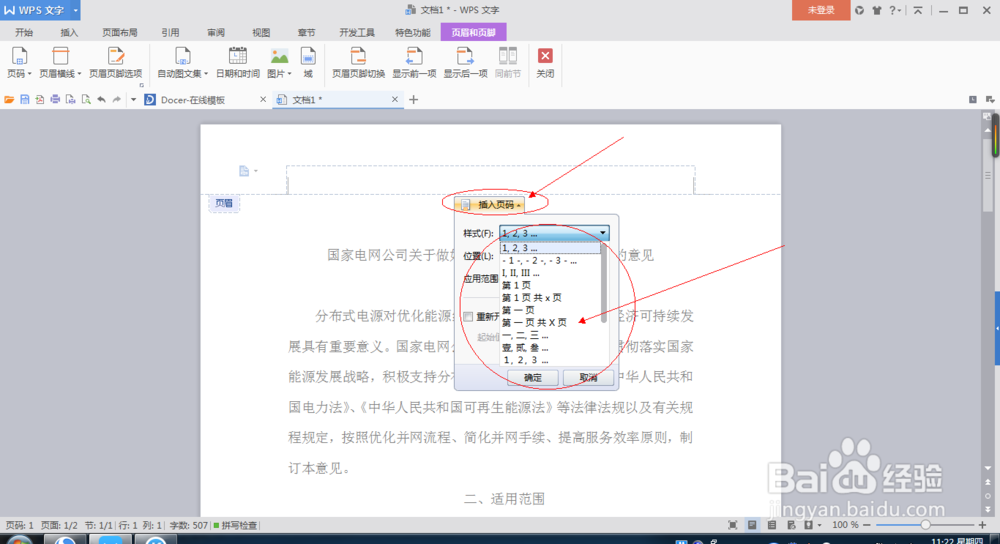Click the export PDF quick-access icon
This screenshot has width=1000, height=544.
(x=40, y=99)
